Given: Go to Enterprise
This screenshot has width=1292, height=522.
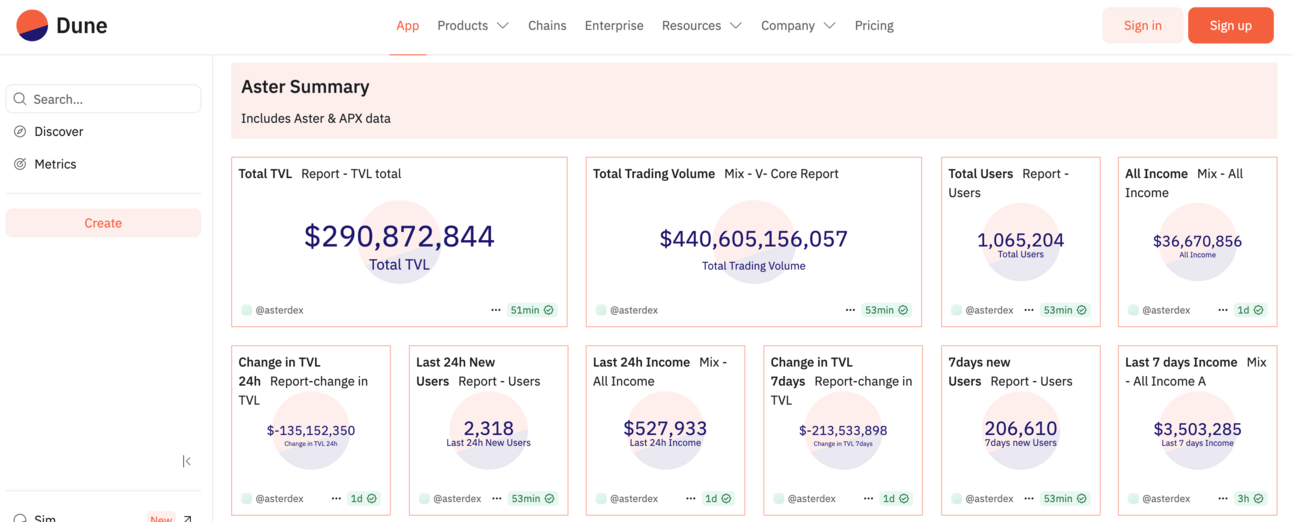Looking at the screenshot, I should (x=614, y=26).
